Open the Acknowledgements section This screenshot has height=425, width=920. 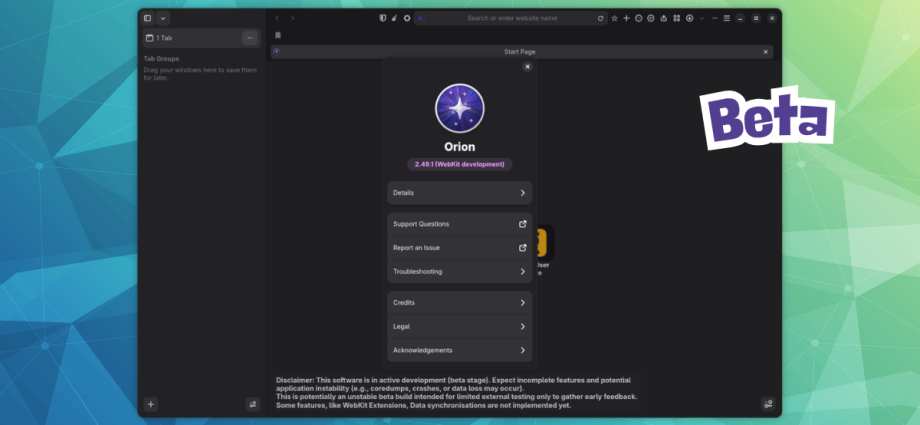coord(459,350)
